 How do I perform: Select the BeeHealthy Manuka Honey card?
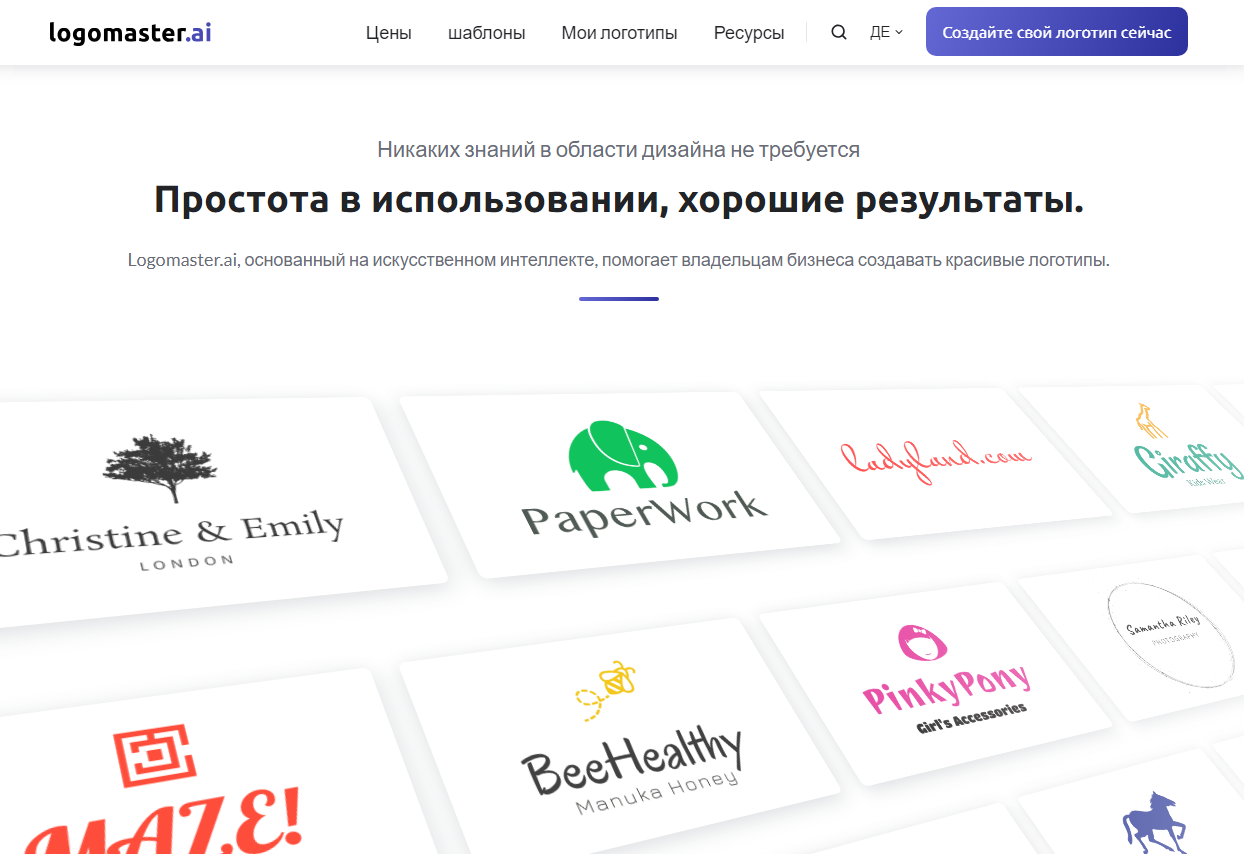click(620, 734)
